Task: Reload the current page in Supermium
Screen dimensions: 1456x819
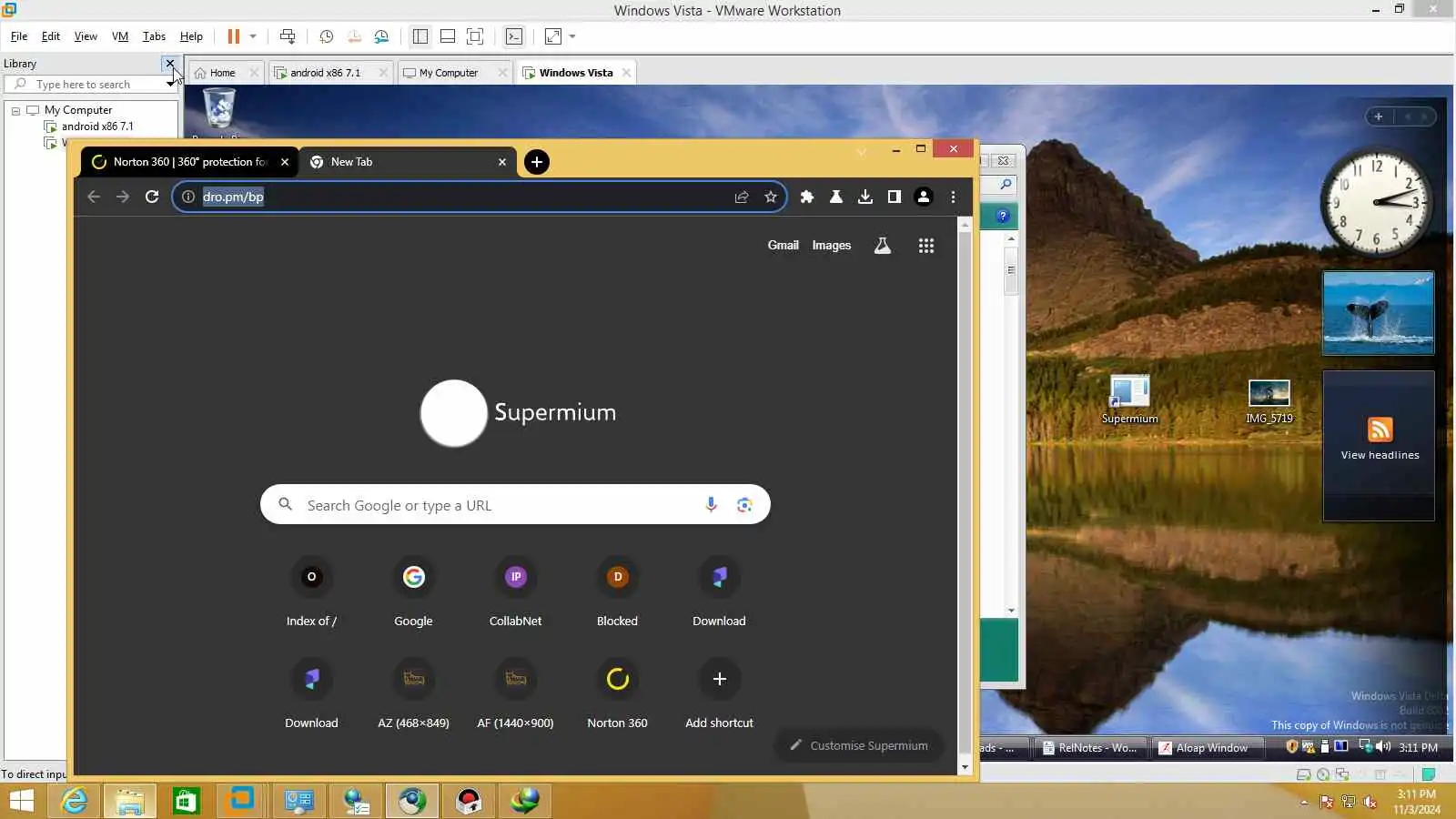Action: point(152,197)
